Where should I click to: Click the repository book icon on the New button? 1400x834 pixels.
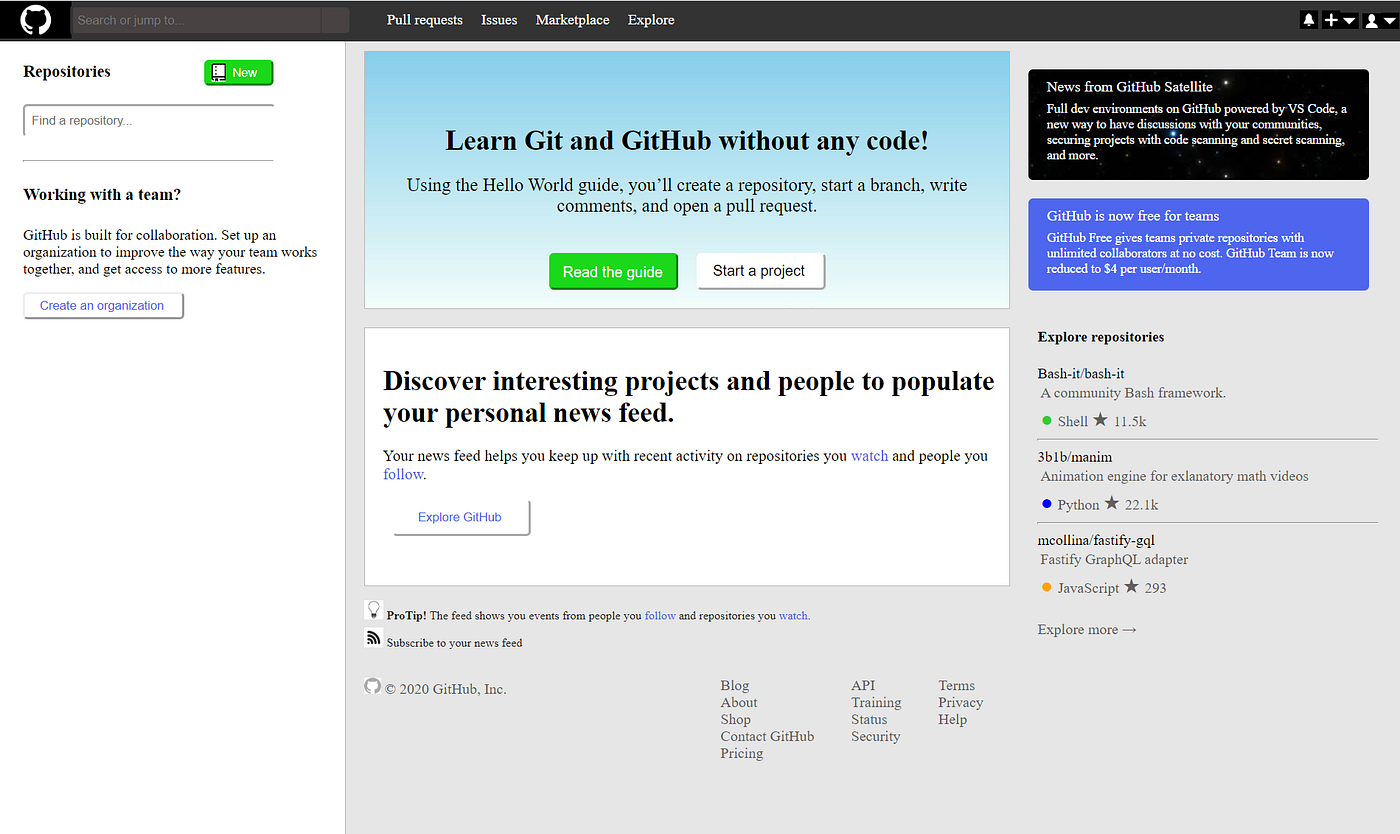coord(220,72)
